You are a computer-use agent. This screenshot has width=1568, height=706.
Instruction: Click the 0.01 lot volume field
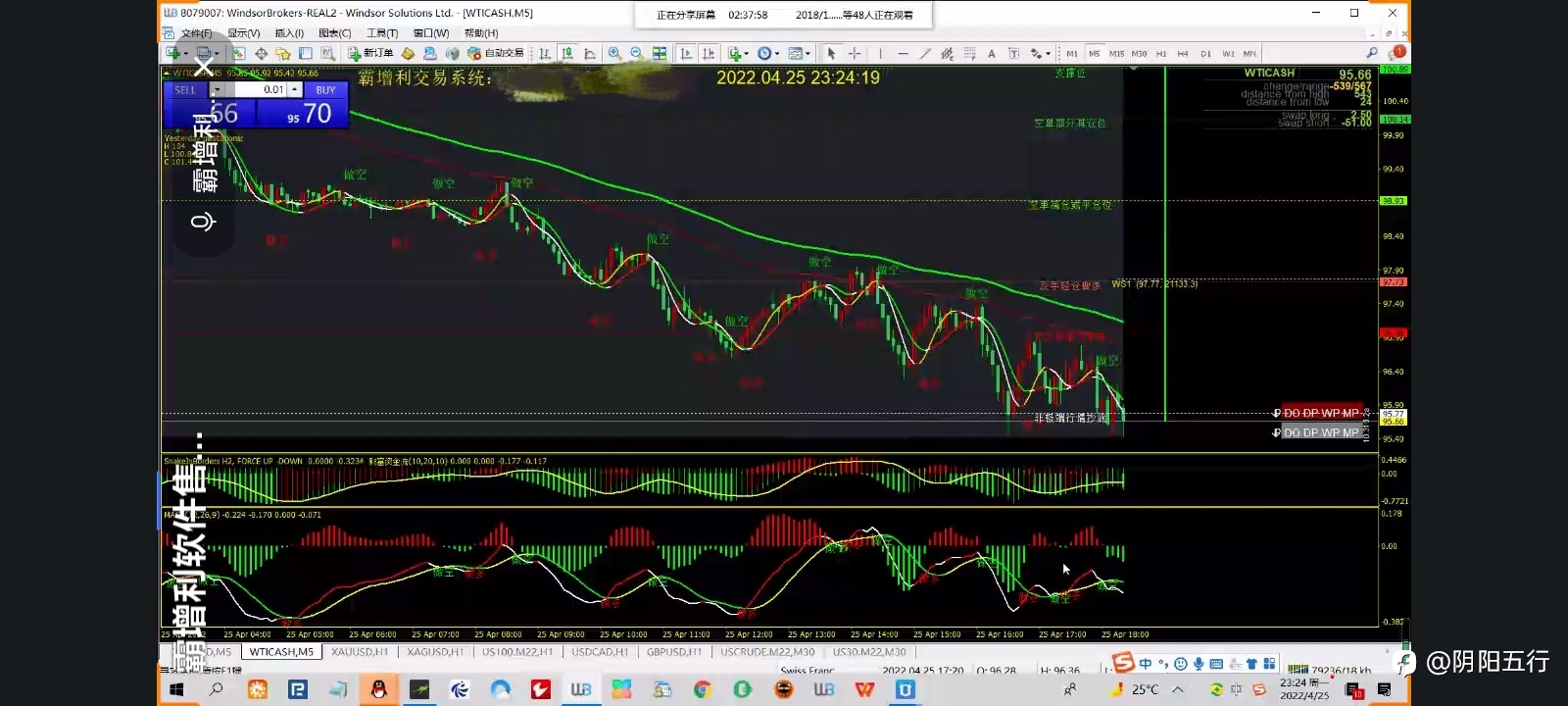pos(255,89)
